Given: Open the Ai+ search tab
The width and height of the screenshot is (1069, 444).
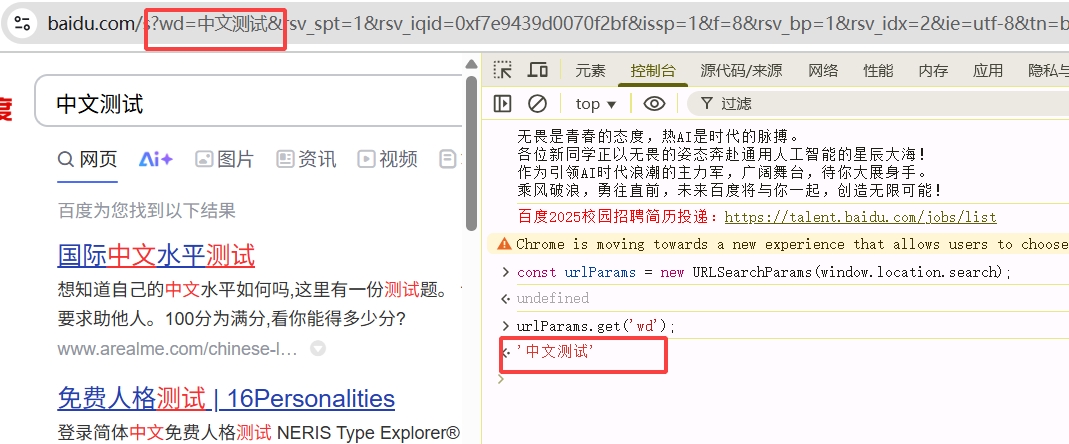Looking at the screenshot, I should 155,160.
